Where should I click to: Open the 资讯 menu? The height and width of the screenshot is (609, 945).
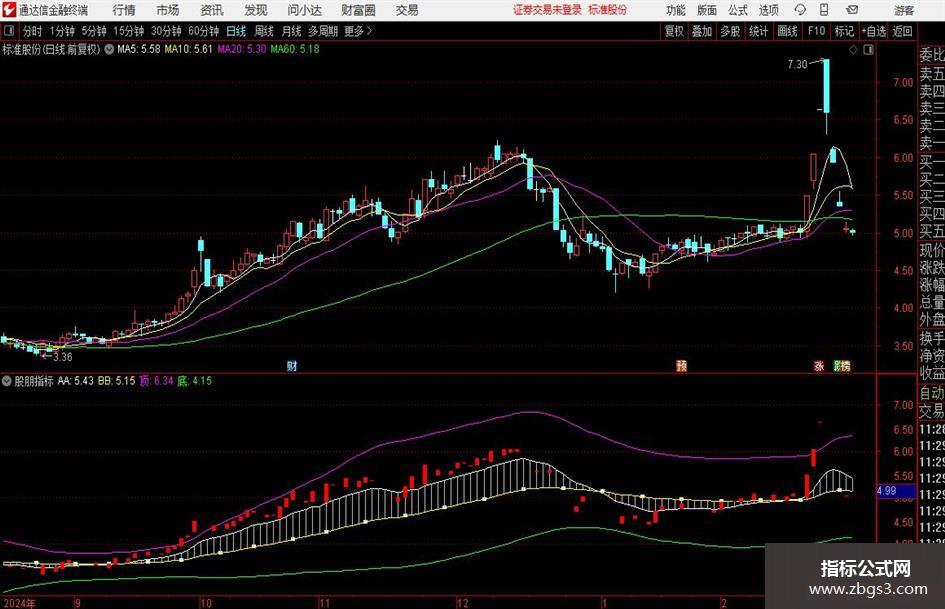212,10
